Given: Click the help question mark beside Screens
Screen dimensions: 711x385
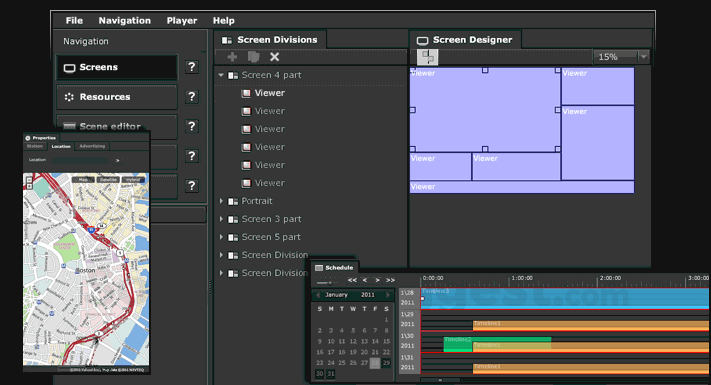Looking at the screenshot, I should tap(192, 67).
